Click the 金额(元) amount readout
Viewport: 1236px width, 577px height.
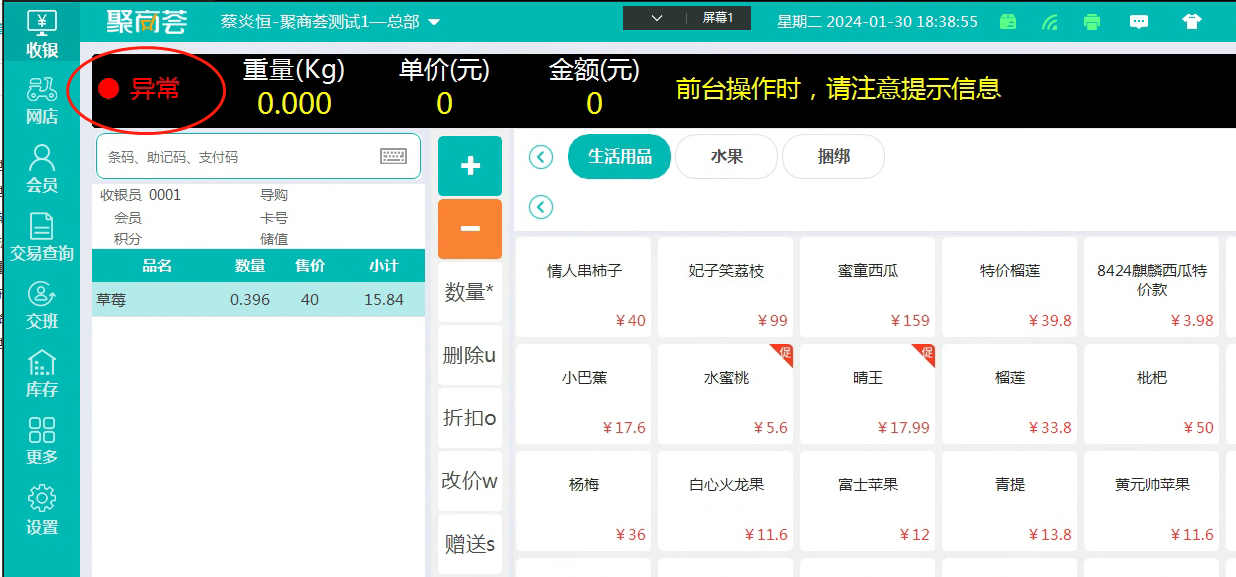pos(594,87)
